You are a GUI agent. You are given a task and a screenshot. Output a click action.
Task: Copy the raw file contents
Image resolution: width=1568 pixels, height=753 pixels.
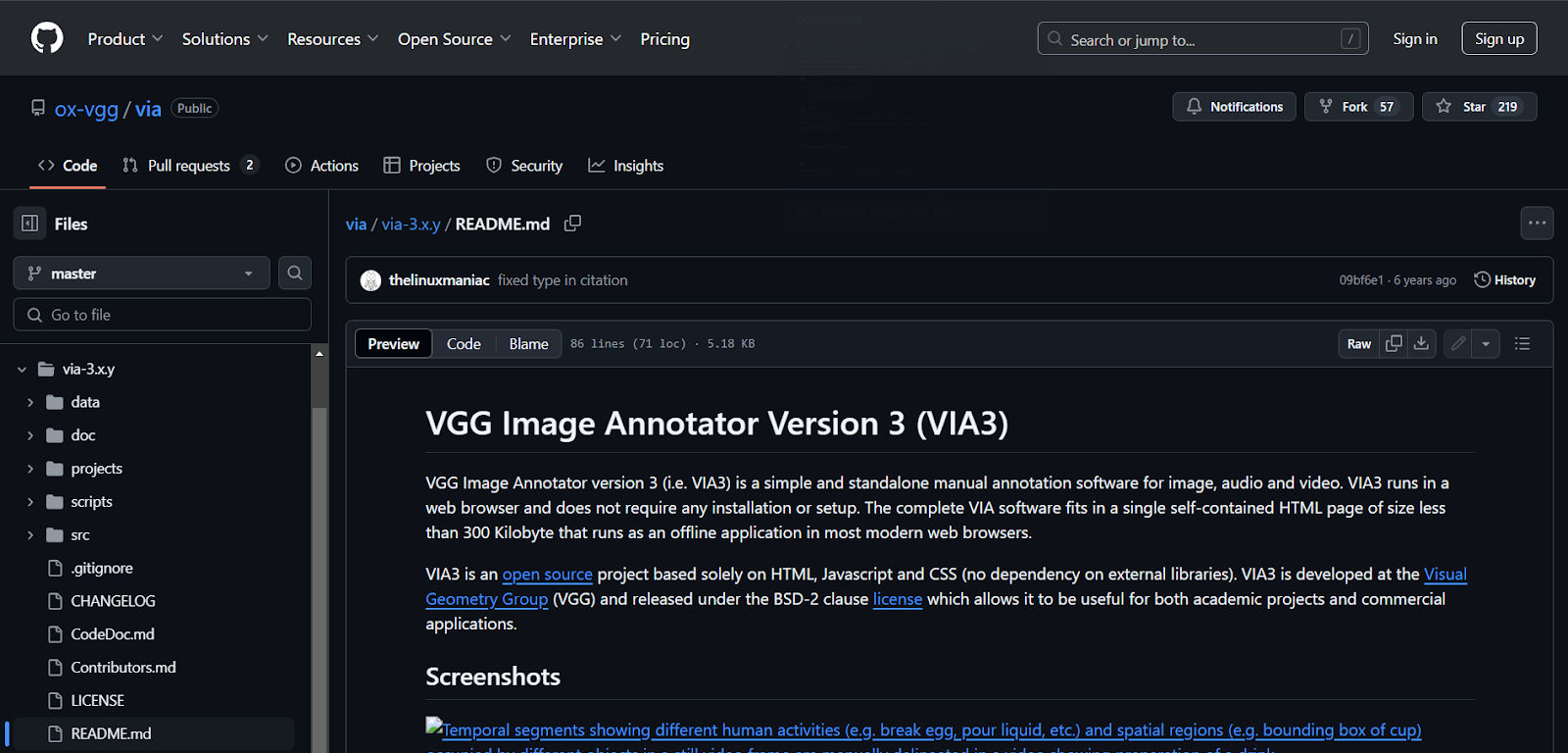[1394, 343]
